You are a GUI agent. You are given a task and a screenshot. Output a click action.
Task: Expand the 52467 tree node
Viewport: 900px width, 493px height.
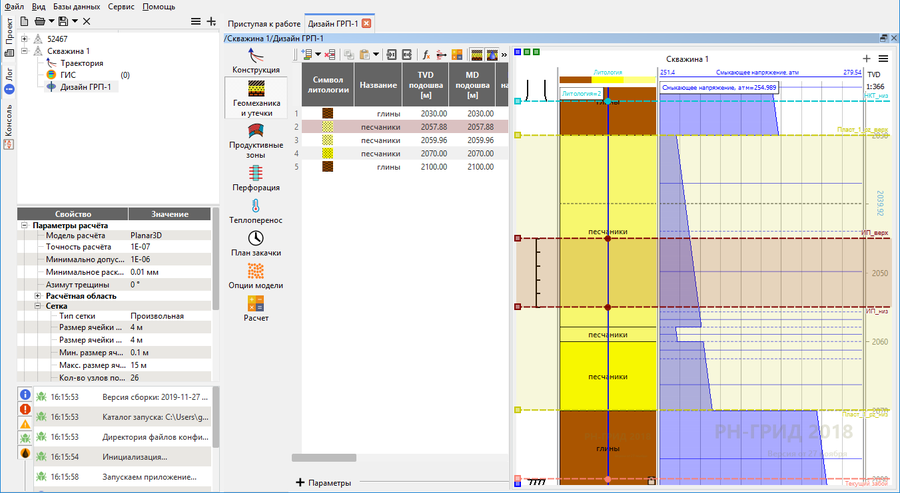point(24,39)
